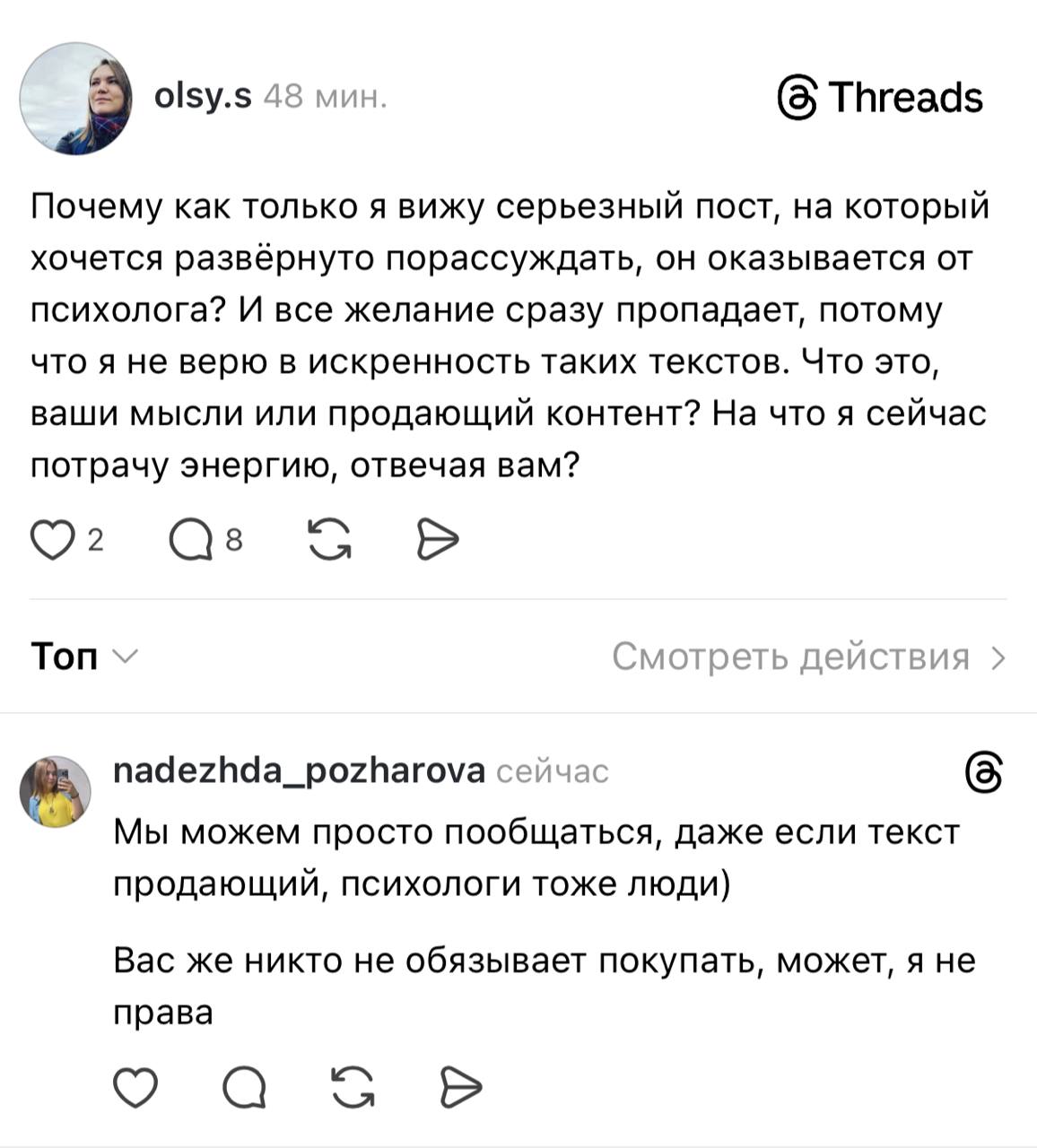This screenshot has height=1148, width=1037.
Task: Click the Топ tab label
Action: tap(65, 657)
